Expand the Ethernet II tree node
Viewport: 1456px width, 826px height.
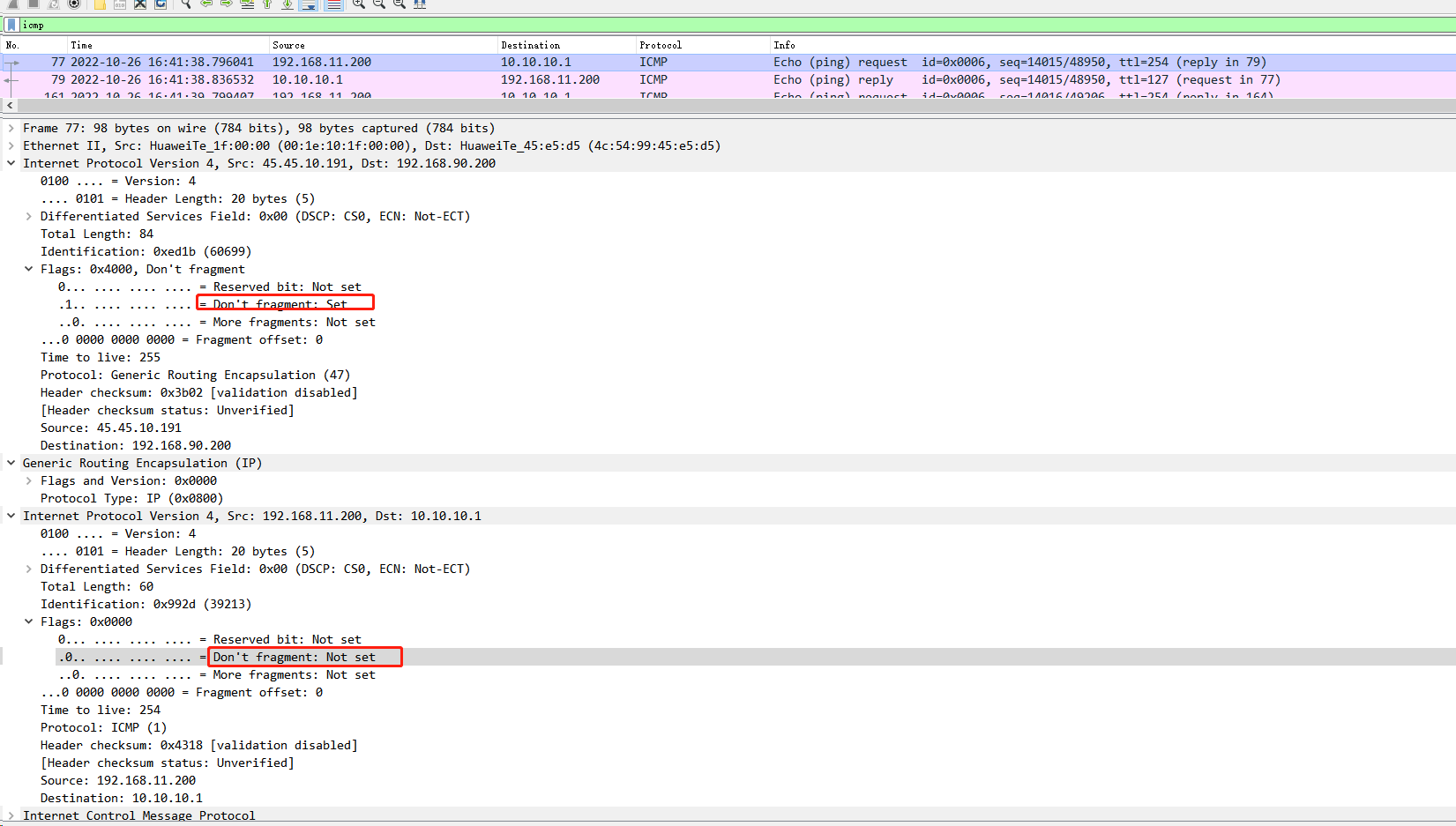coord(11,145)
